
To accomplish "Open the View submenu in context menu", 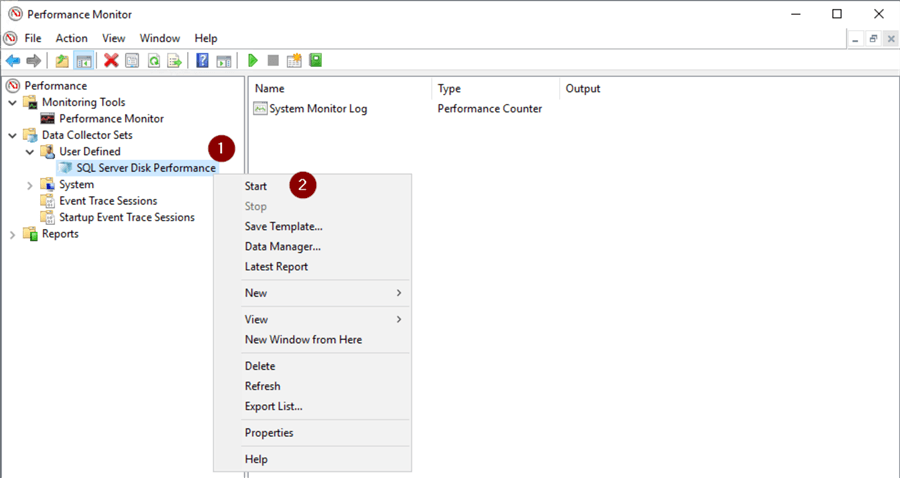I will point(325,320).
